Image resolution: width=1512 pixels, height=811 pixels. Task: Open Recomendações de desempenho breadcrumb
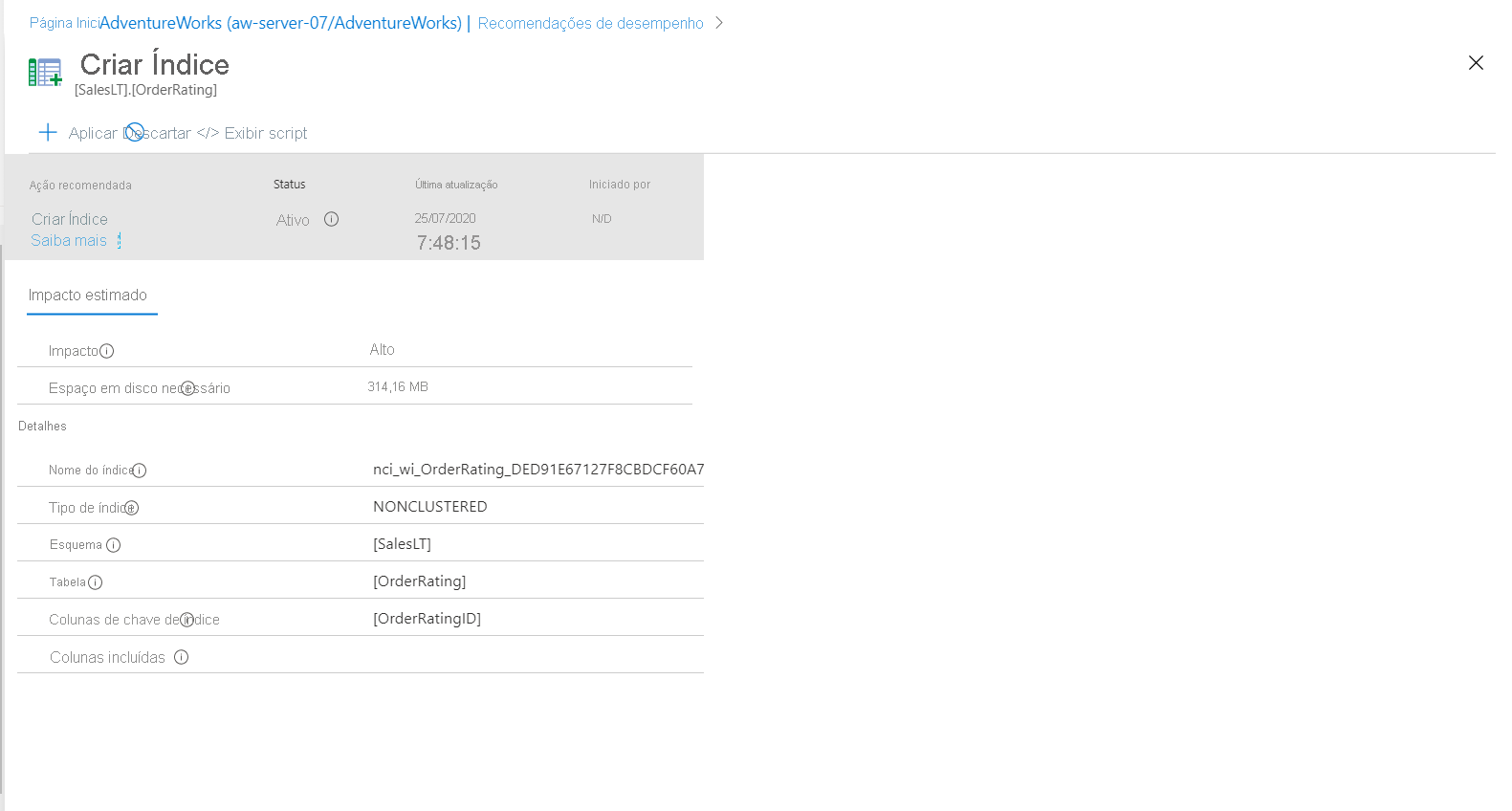590,23
